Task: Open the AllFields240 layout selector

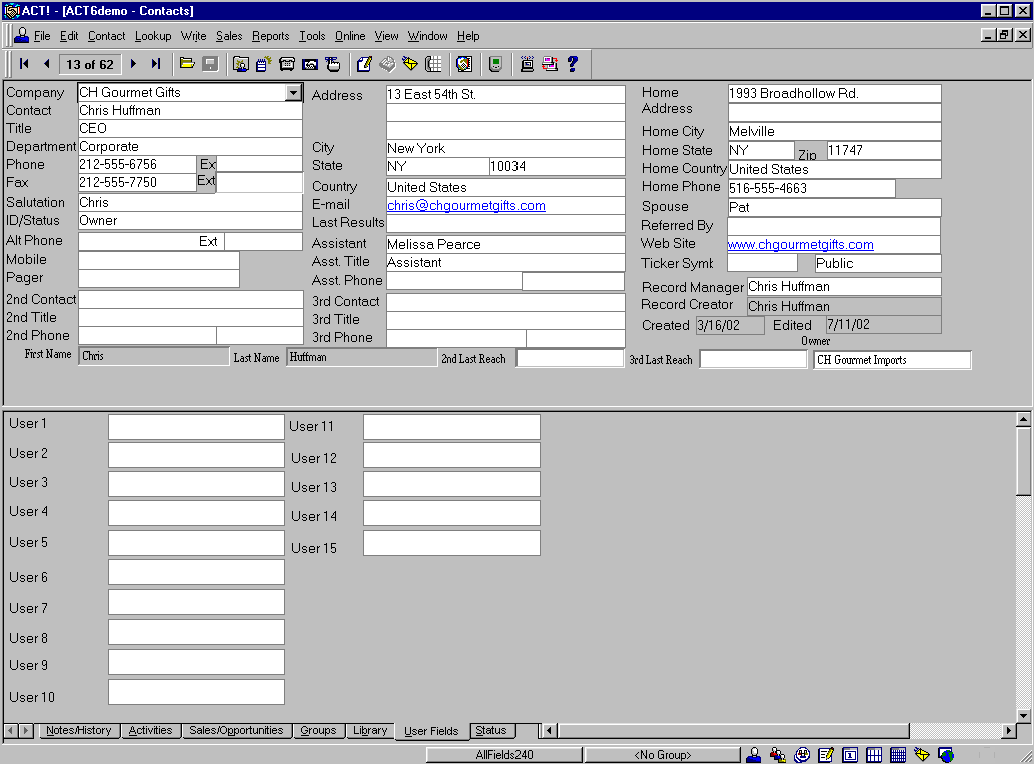Action: tap(504, 755)
